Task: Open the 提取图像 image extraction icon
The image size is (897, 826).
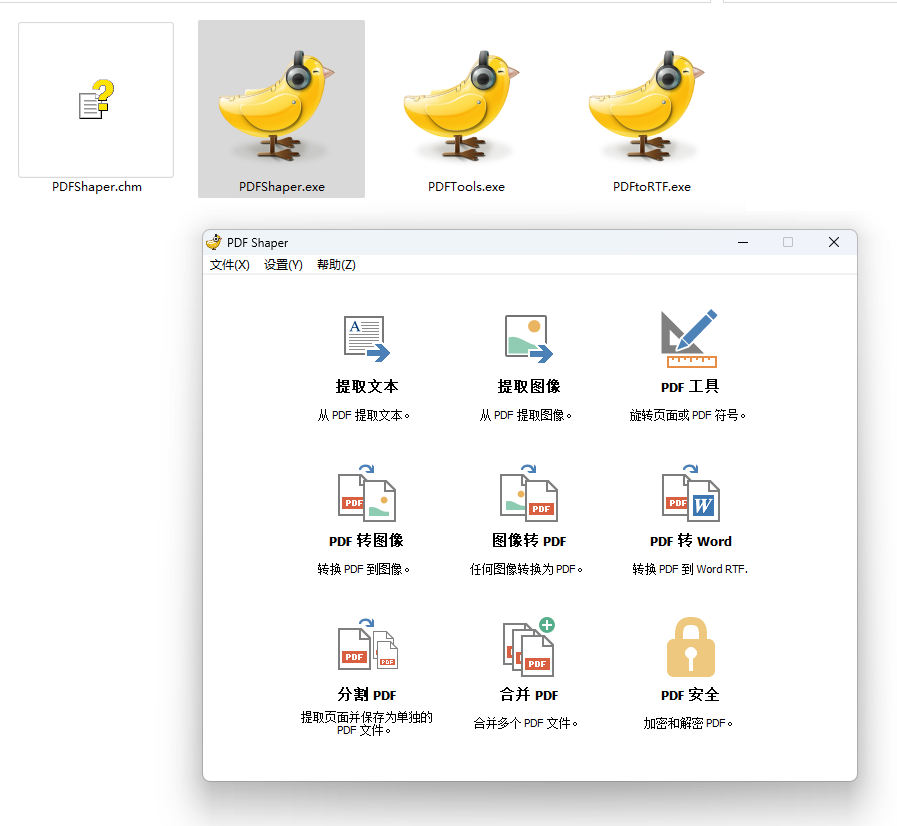Action: [x=529, y=339]
